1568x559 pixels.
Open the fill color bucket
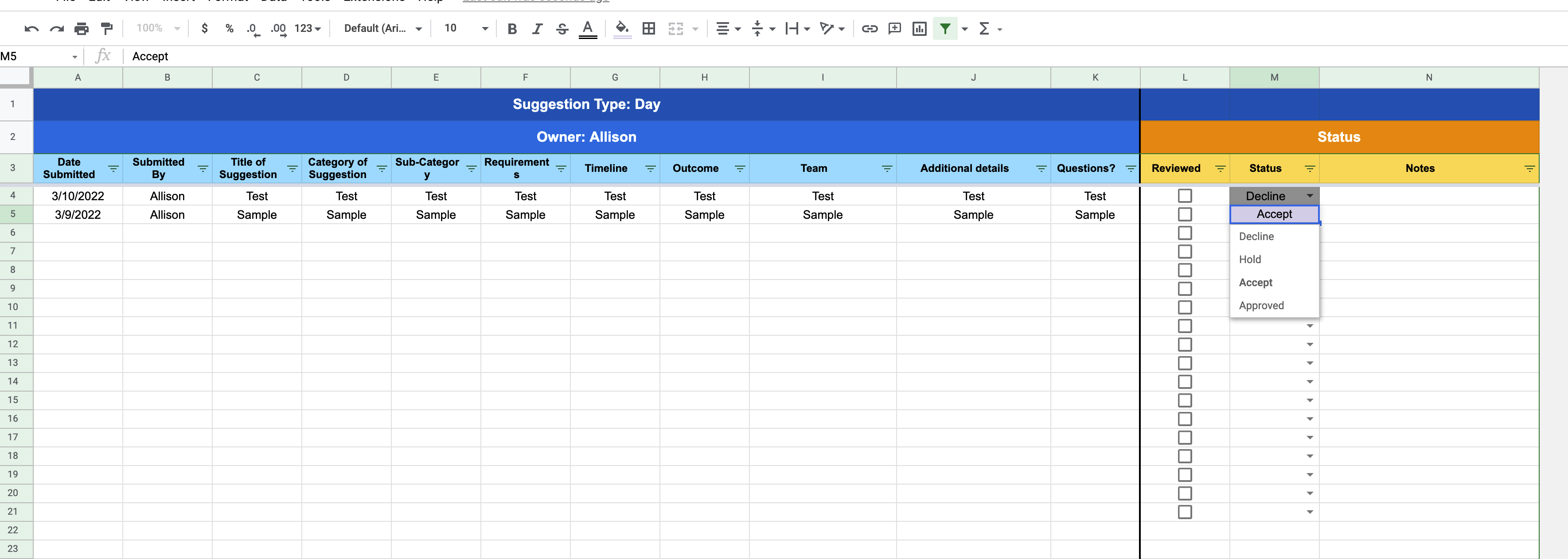[x=622, y=29]
